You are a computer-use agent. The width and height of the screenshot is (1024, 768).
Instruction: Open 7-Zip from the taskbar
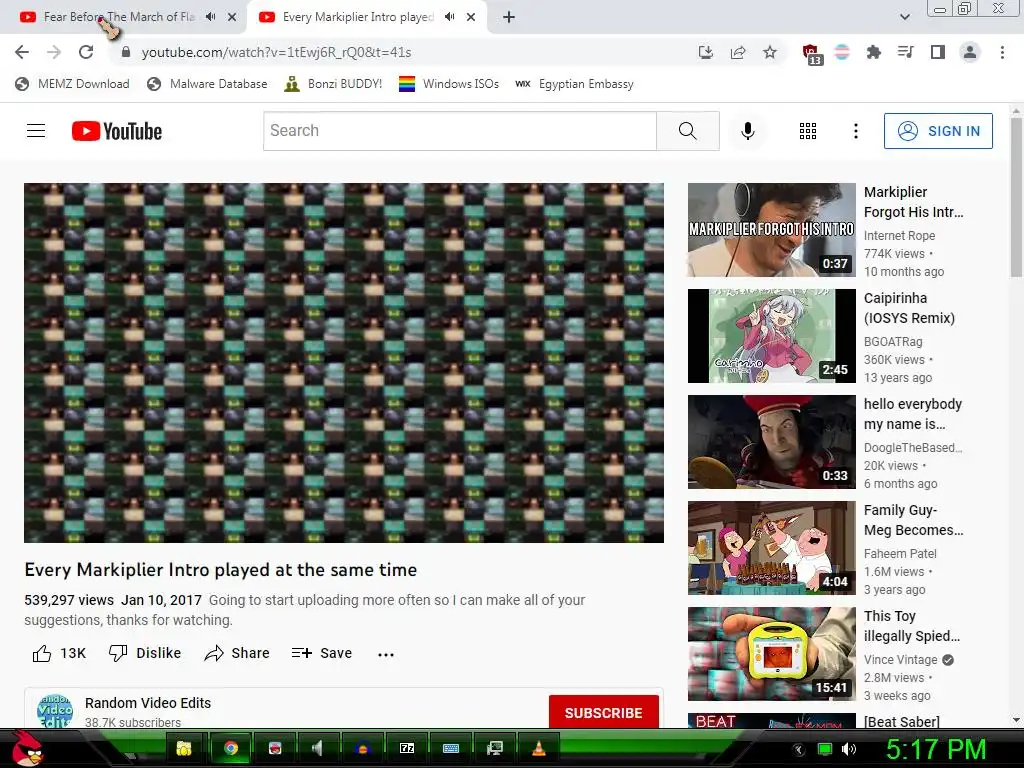tap(407, 748)
